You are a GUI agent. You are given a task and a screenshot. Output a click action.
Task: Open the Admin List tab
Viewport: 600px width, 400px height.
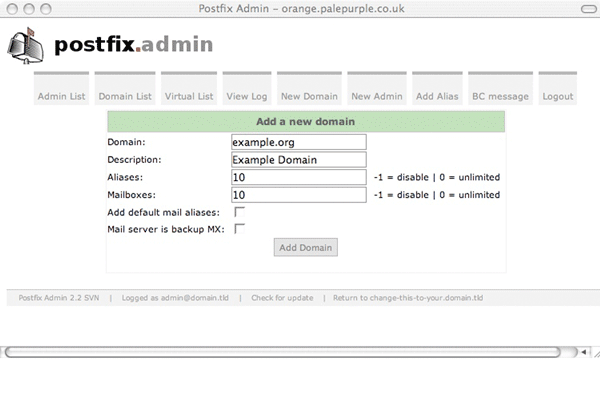coord(60,96)
